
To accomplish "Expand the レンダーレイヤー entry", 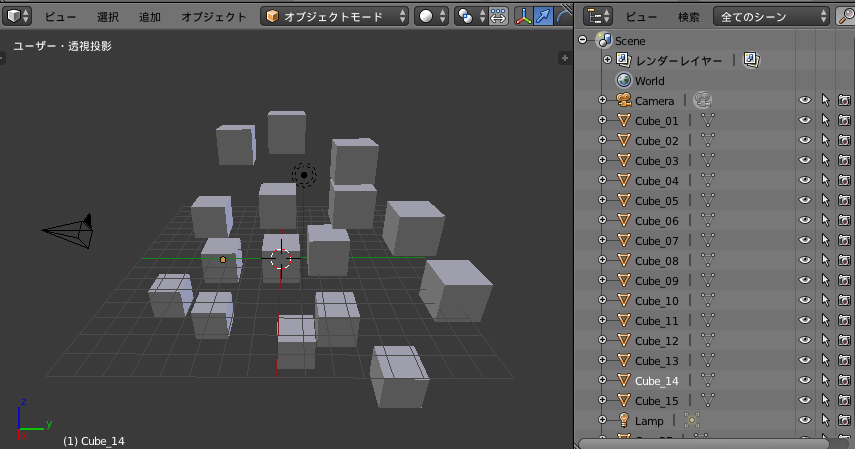I will click(607, 60).
